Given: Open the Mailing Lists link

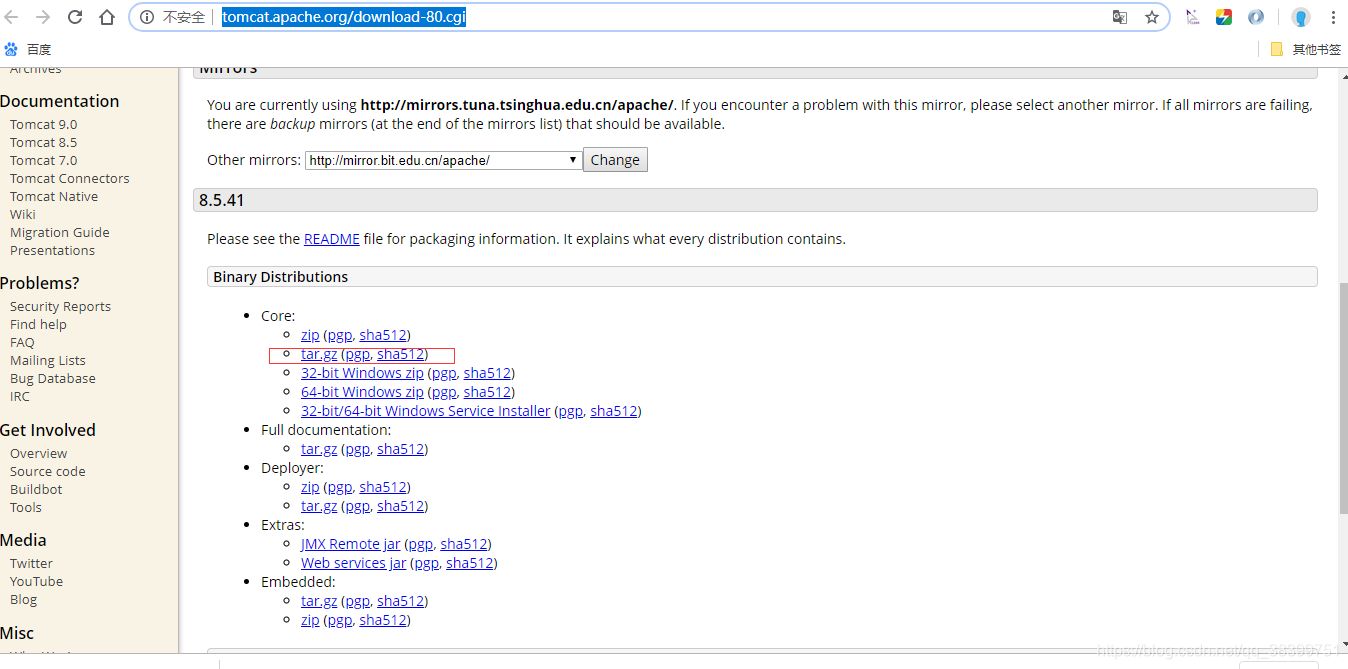Looking at the screenshot, I should [48, 360].
